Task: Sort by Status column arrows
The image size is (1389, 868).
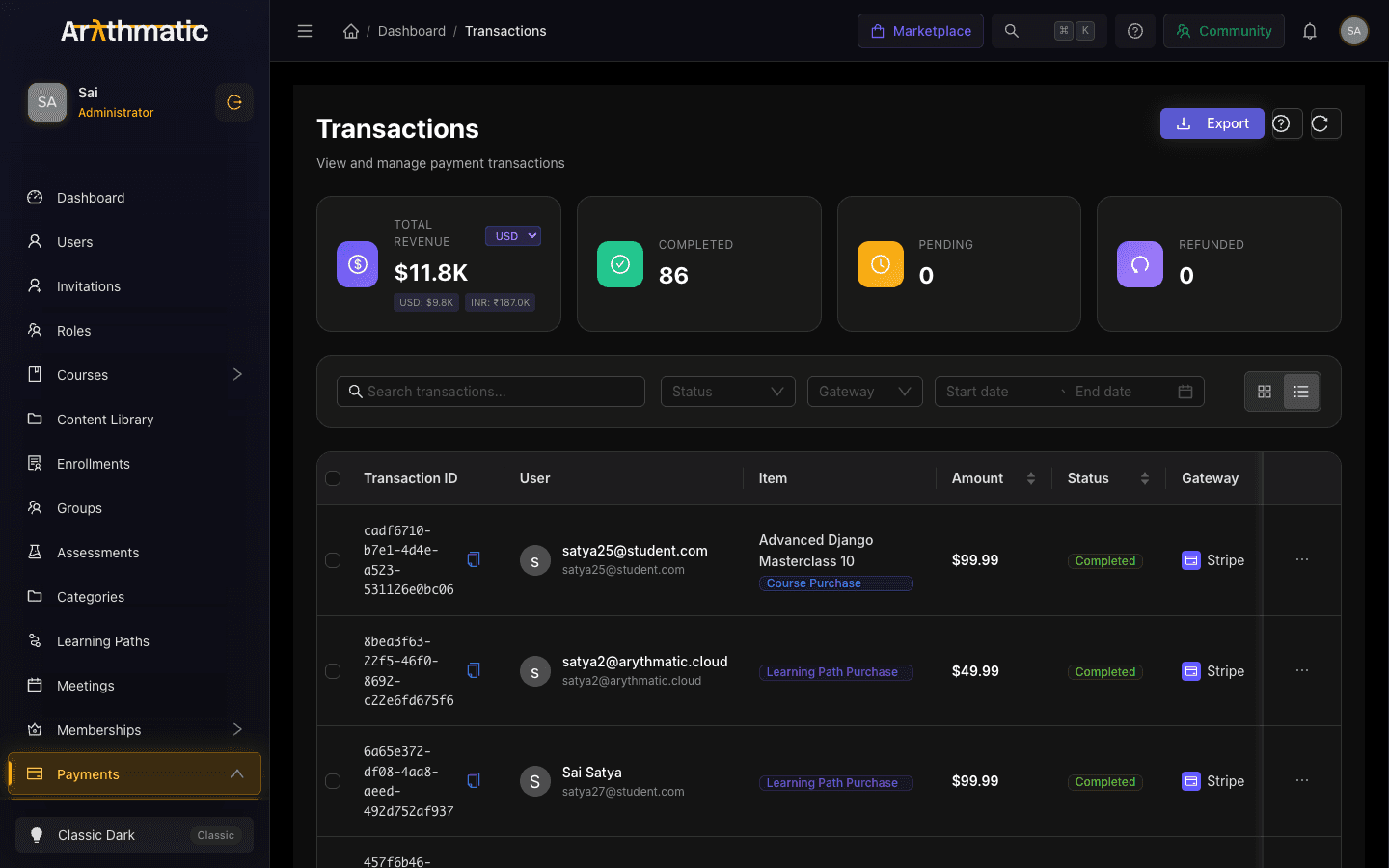Action: click(1145, 478)
